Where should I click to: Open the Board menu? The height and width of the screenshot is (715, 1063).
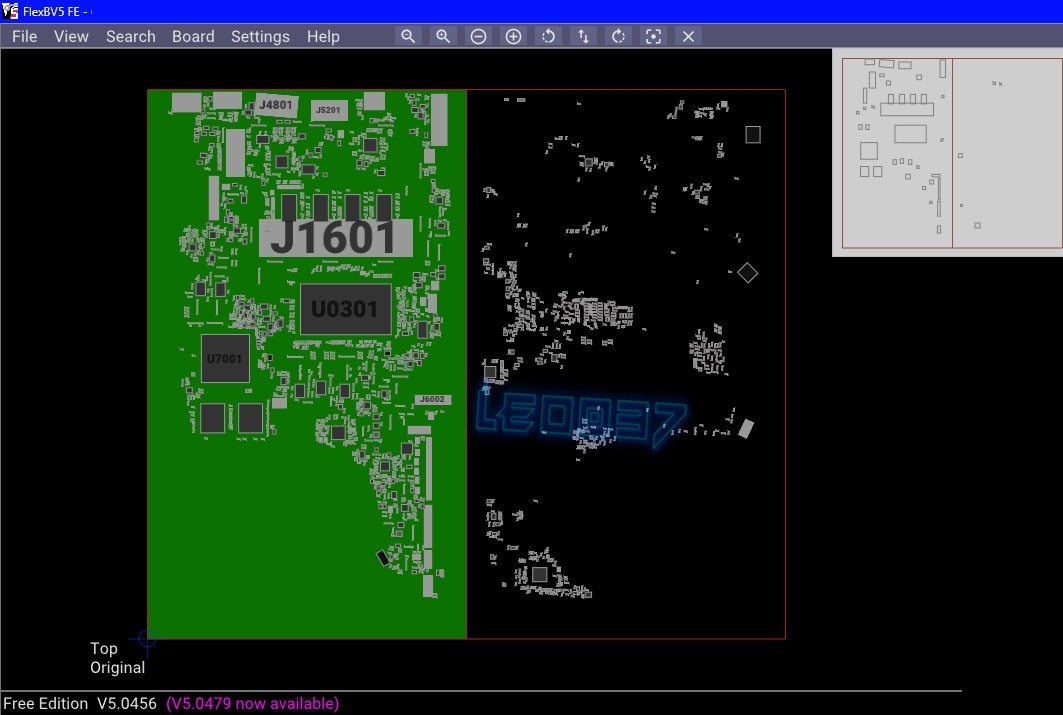(x=193, y=37)
